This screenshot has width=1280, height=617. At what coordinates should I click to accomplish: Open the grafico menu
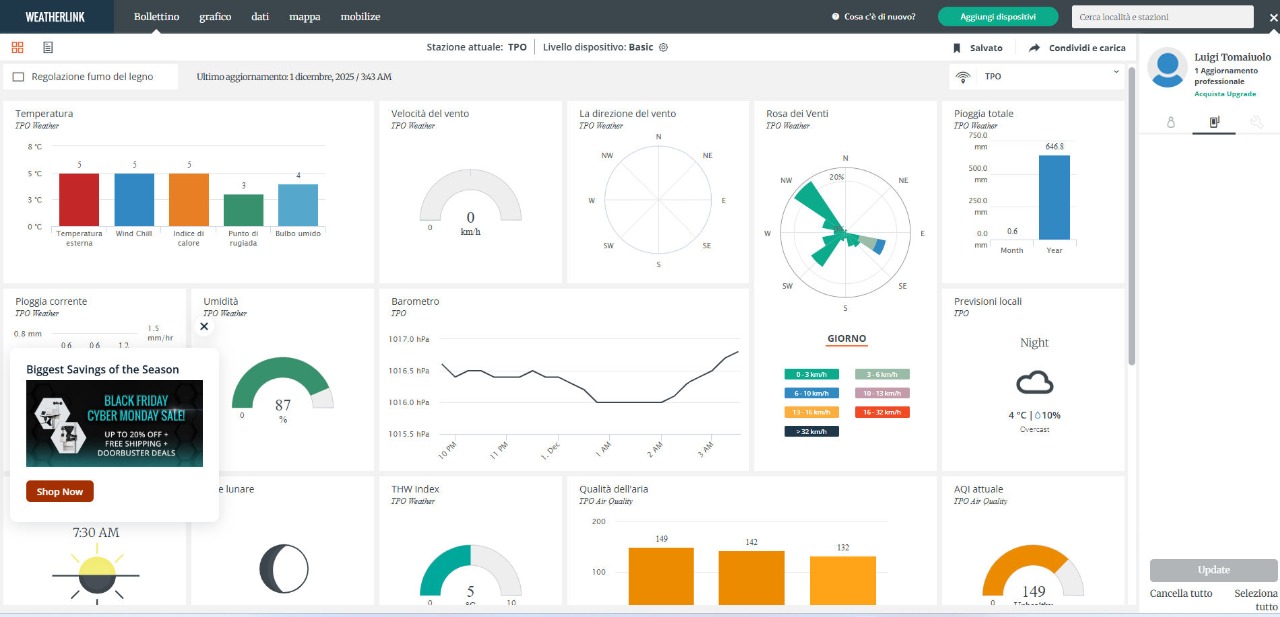[215, 17]
